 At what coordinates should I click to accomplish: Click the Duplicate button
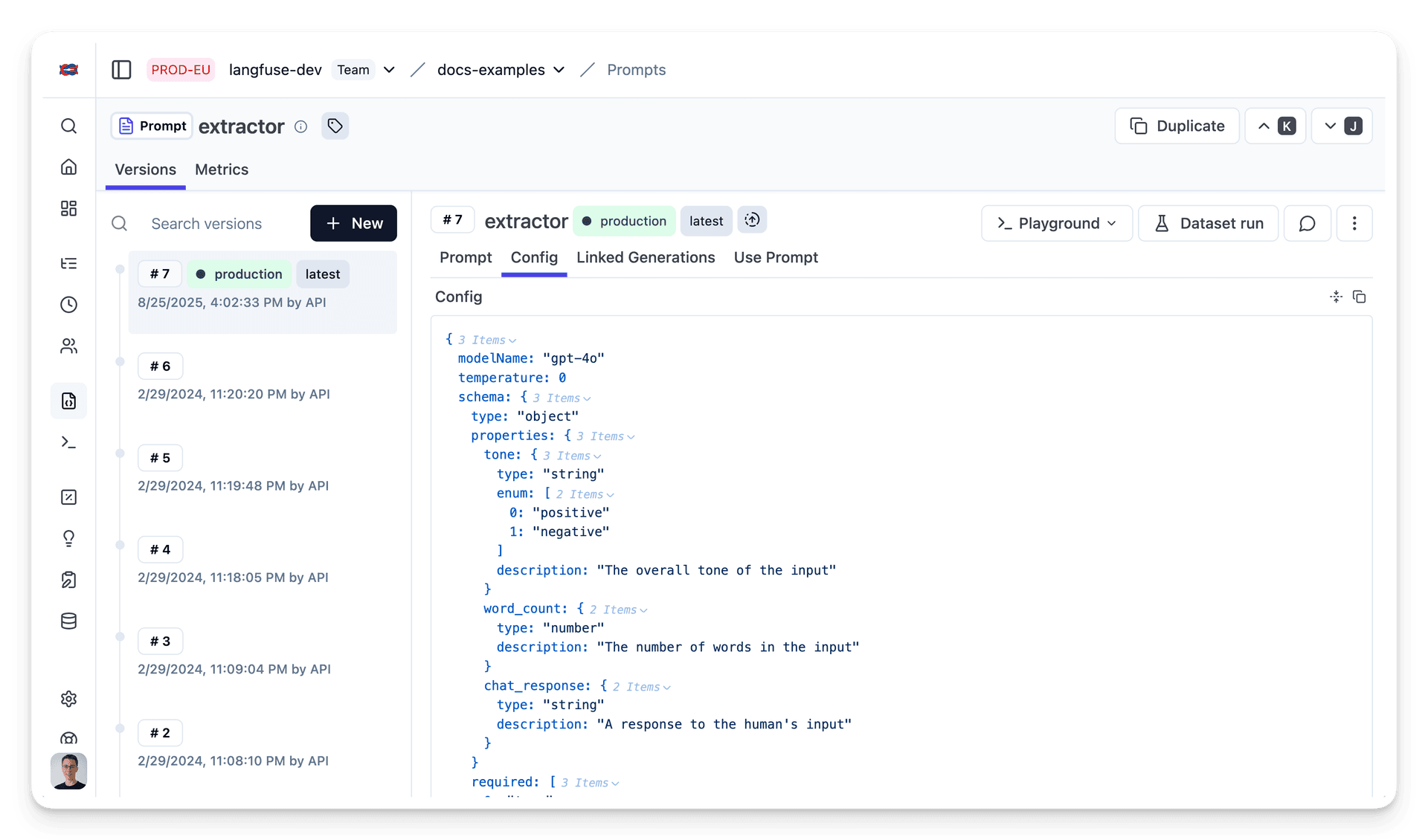point(1177,126)
